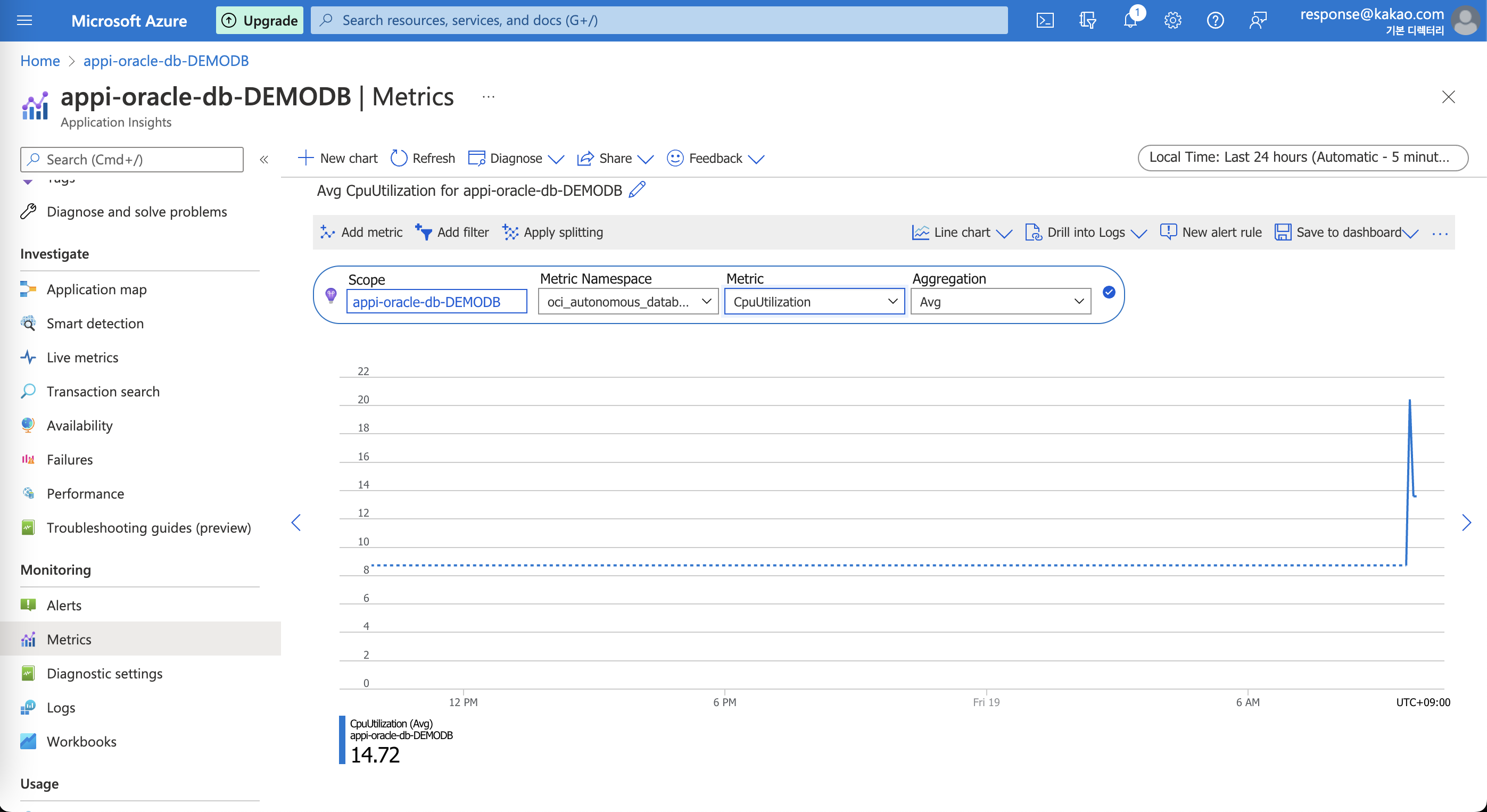Open the header feedback person icon
1487x812 pixels.
1258,21
